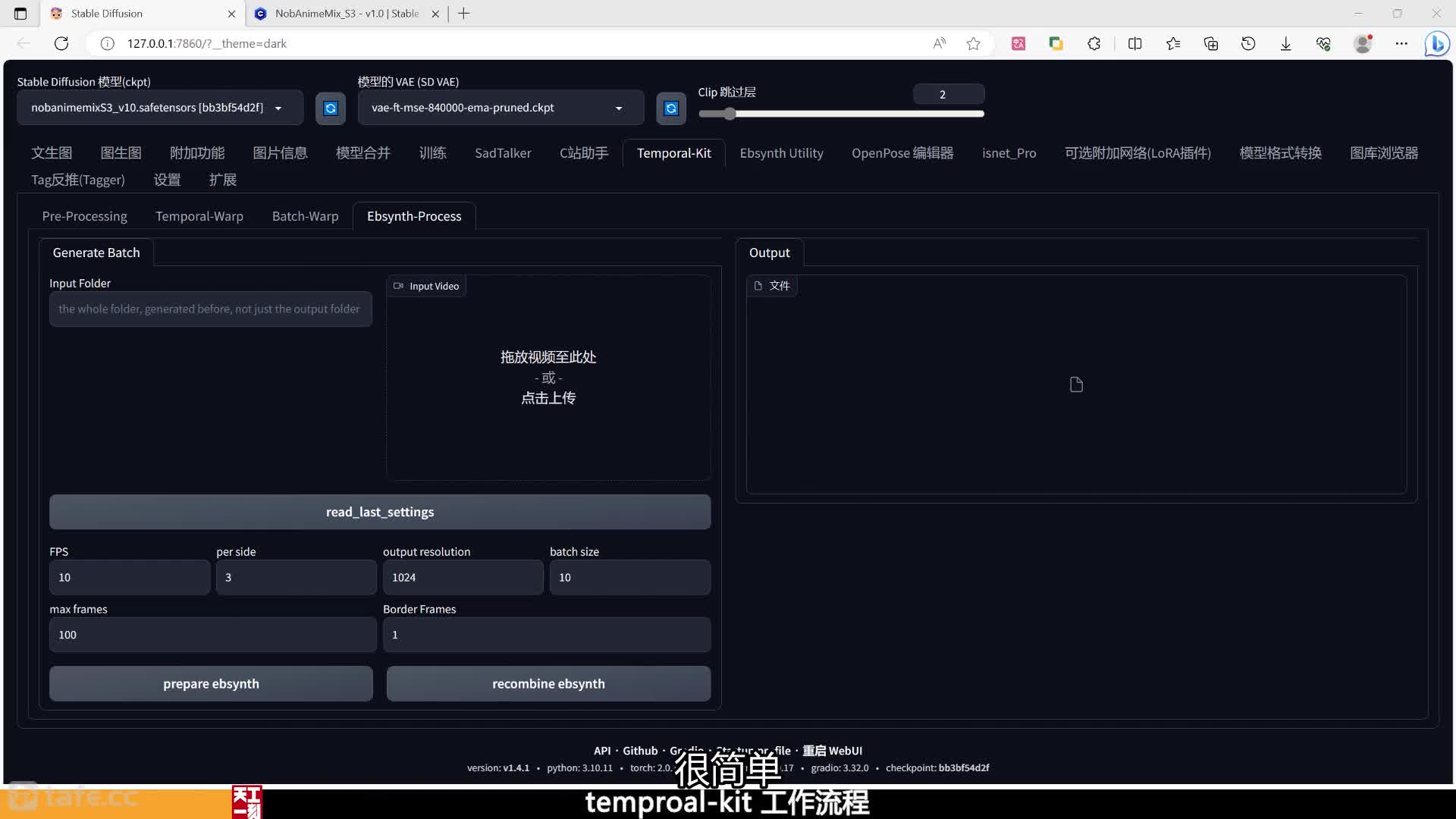Open the 扩展 tab

click(x=223, y=180)
